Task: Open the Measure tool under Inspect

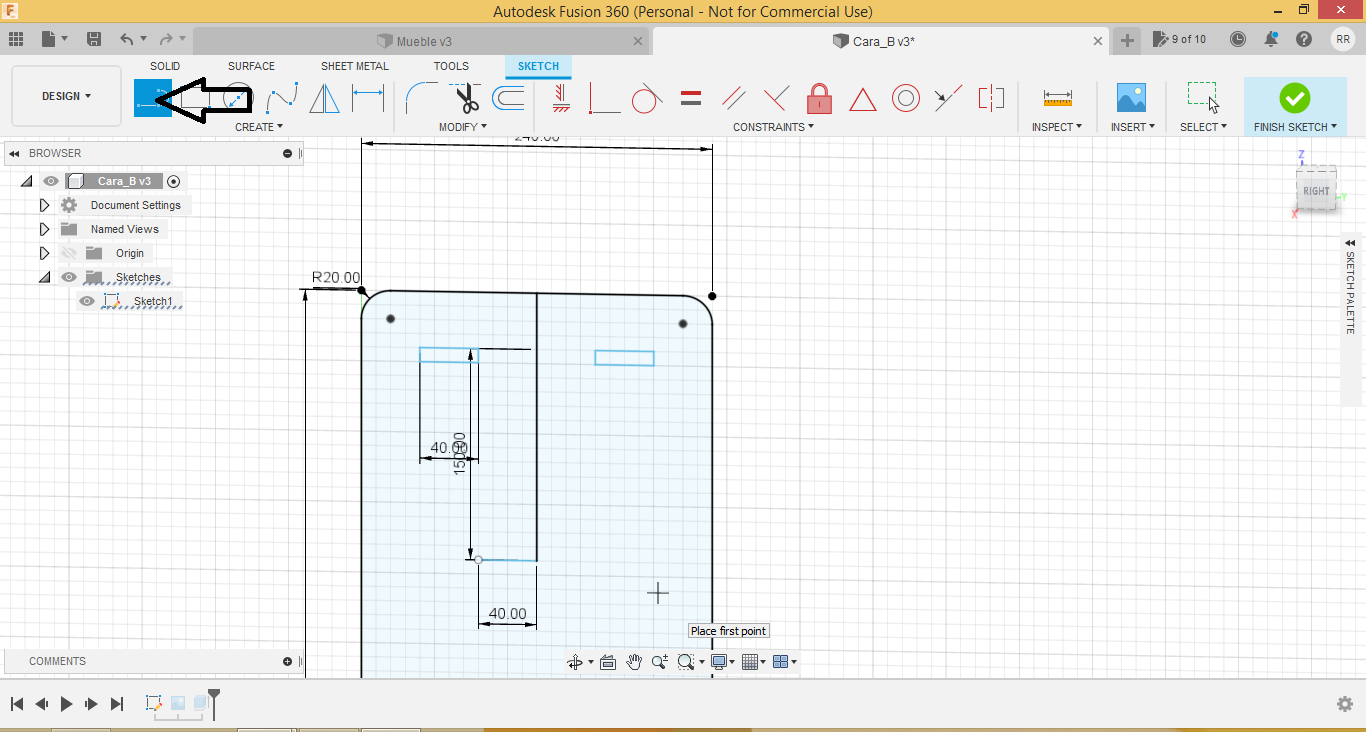Action: (1057, 98)
